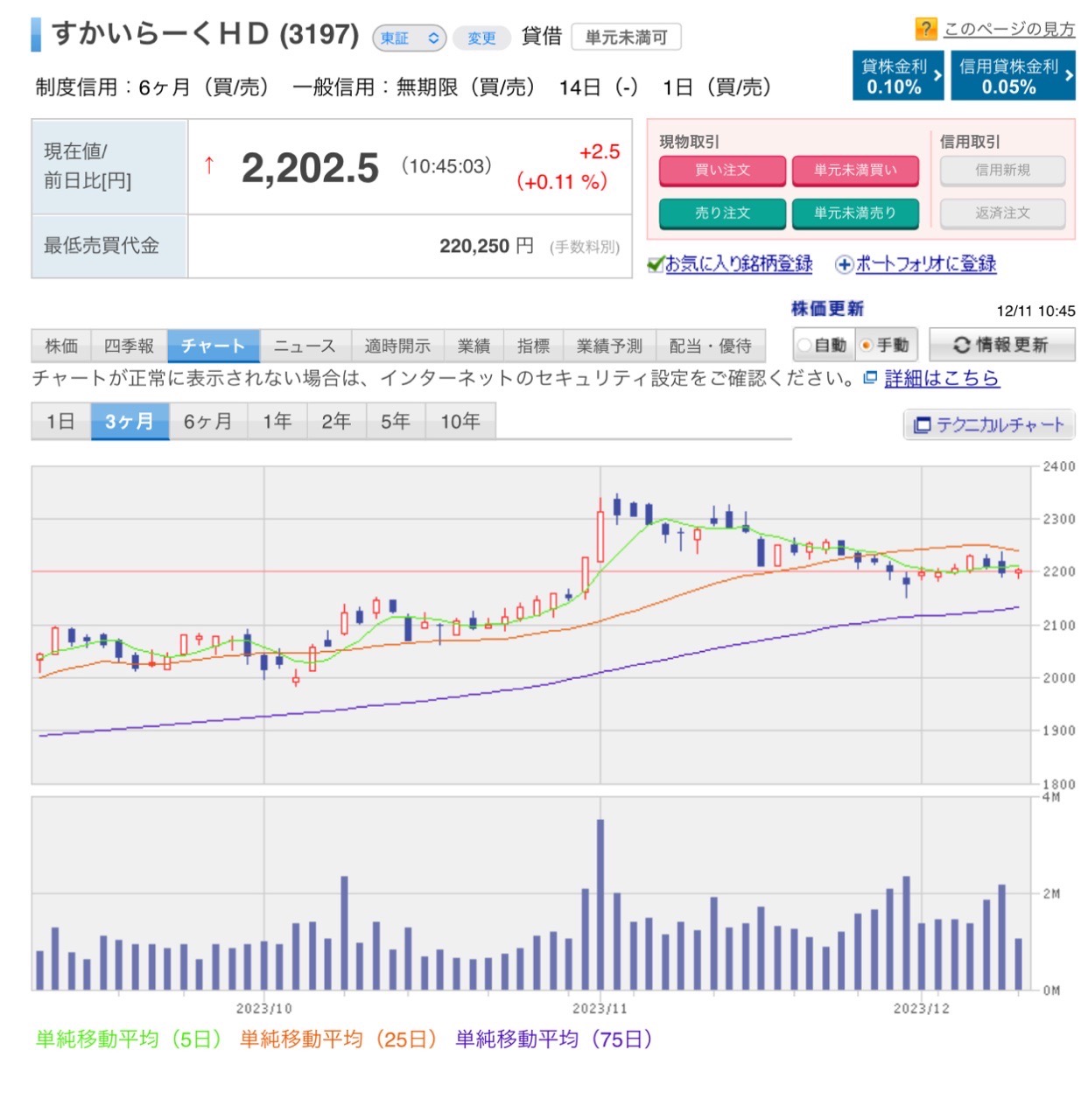
Task: Expand the 信用貸株金利 0.05% arrow button
Action: [1013, 76]
